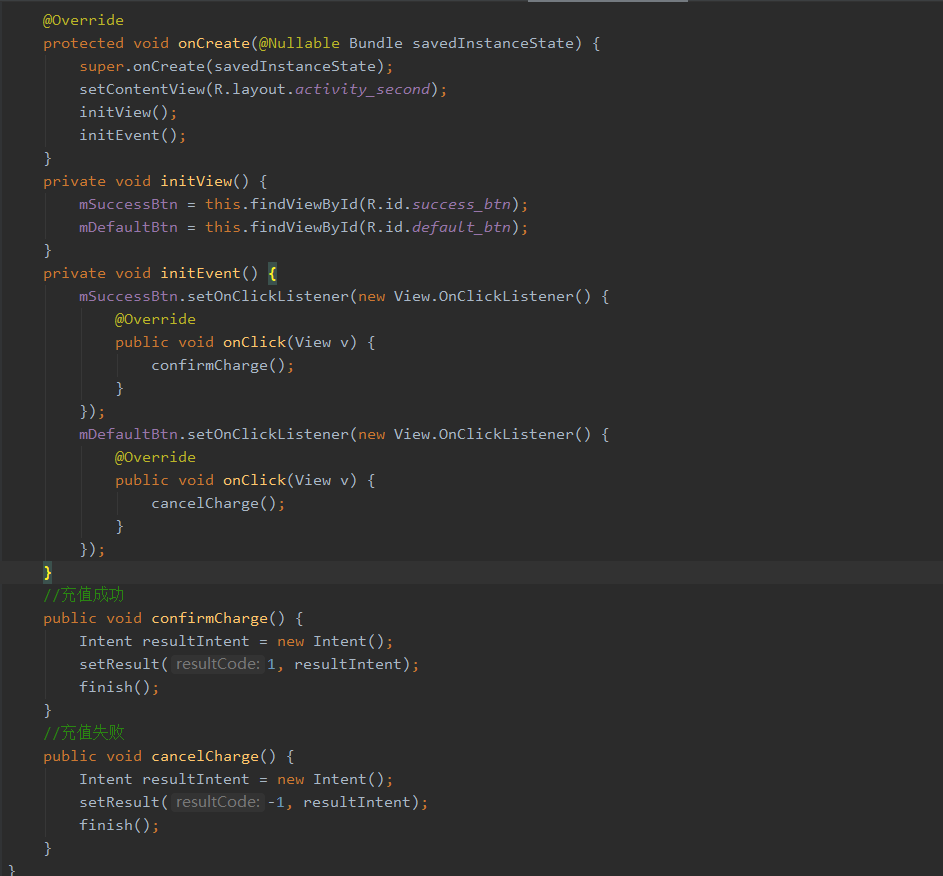Click the -1 result code value

(276, 803)
